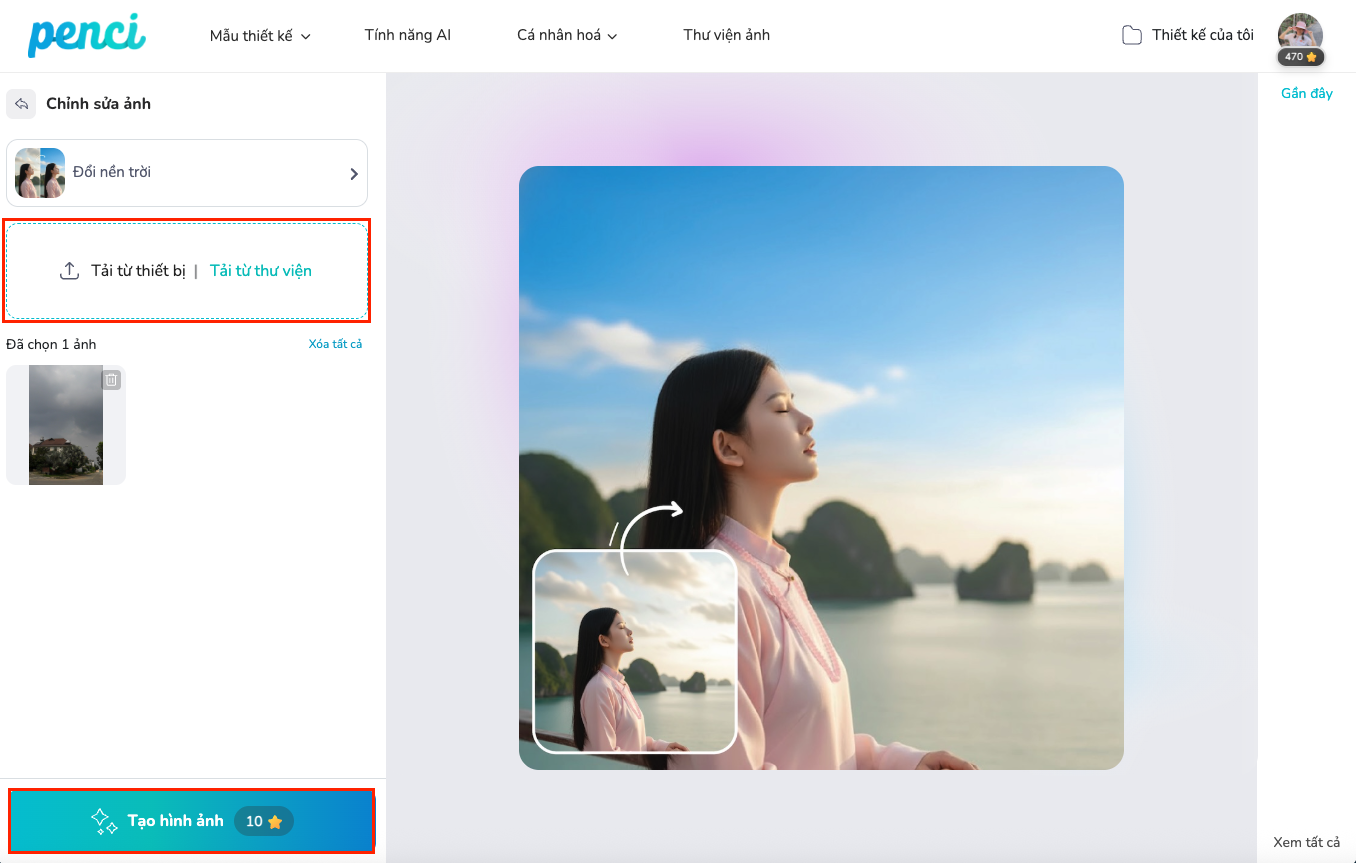Click Xem tất cả link
Screen dimensions: 1356x863
pos(1306,842)
